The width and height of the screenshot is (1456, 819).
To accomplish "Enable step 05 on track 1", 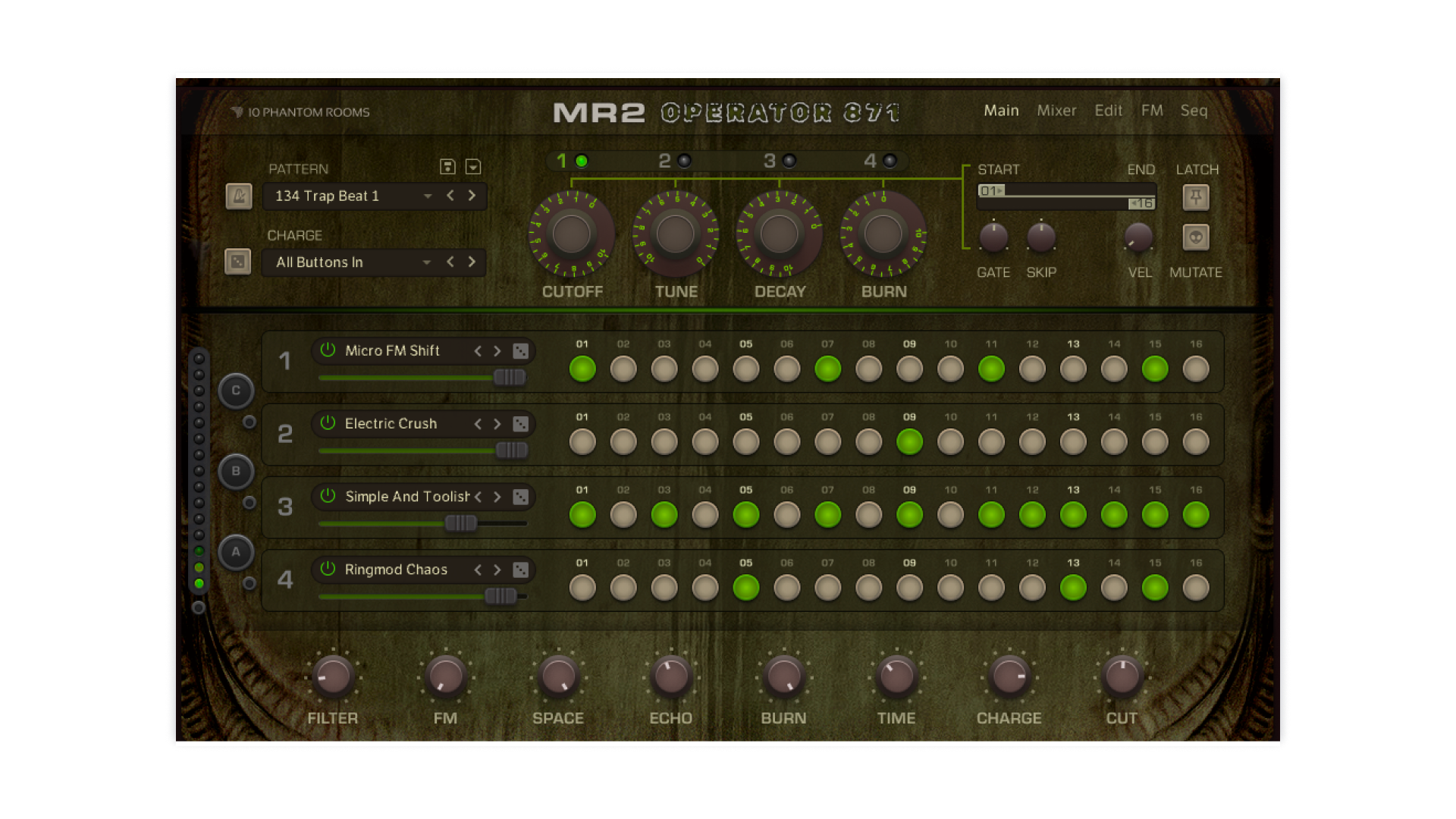I will click(745, 369).
